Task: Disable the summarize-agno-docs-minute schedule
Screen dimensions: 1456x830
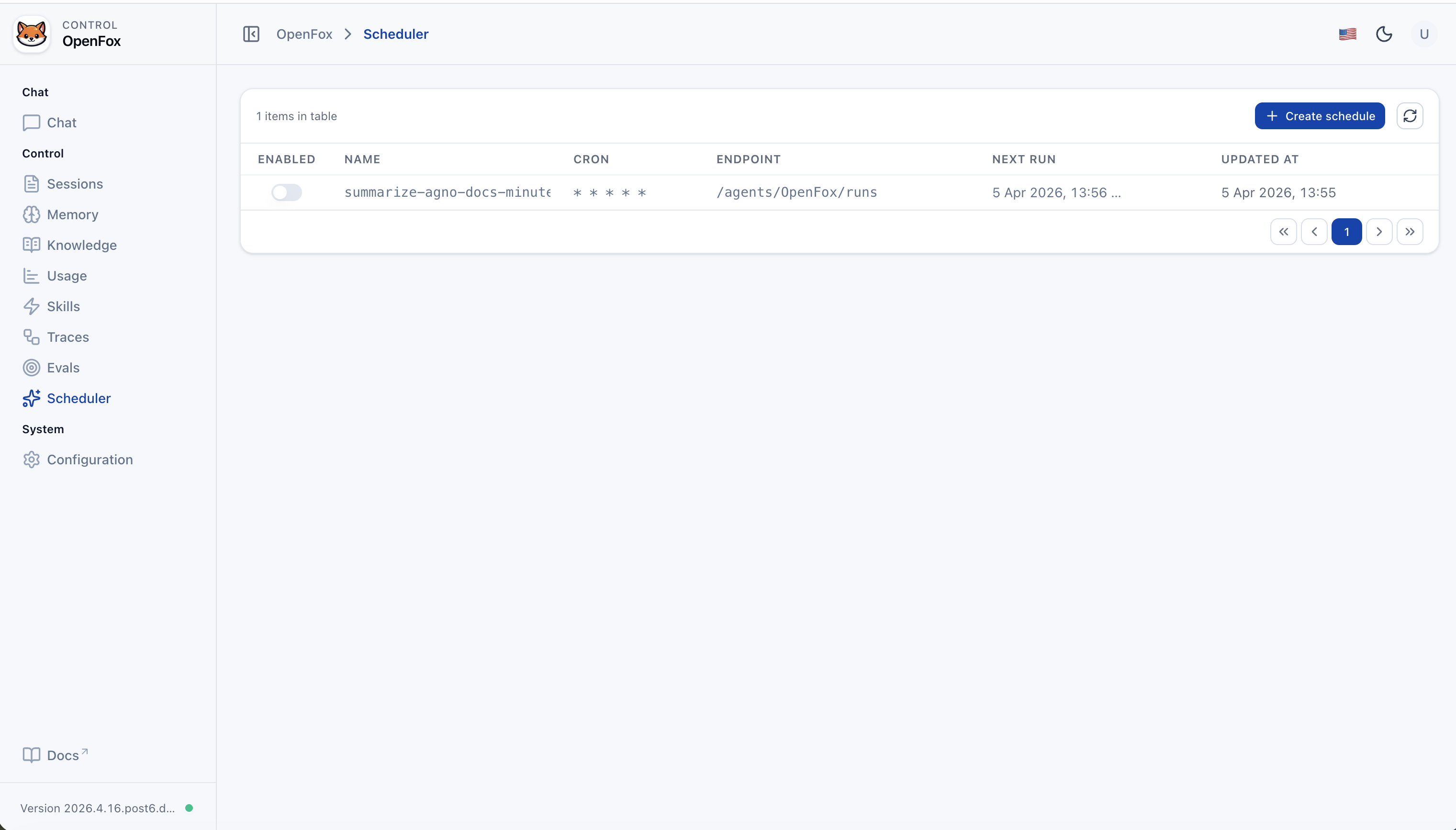Action: tap(287, 192)
